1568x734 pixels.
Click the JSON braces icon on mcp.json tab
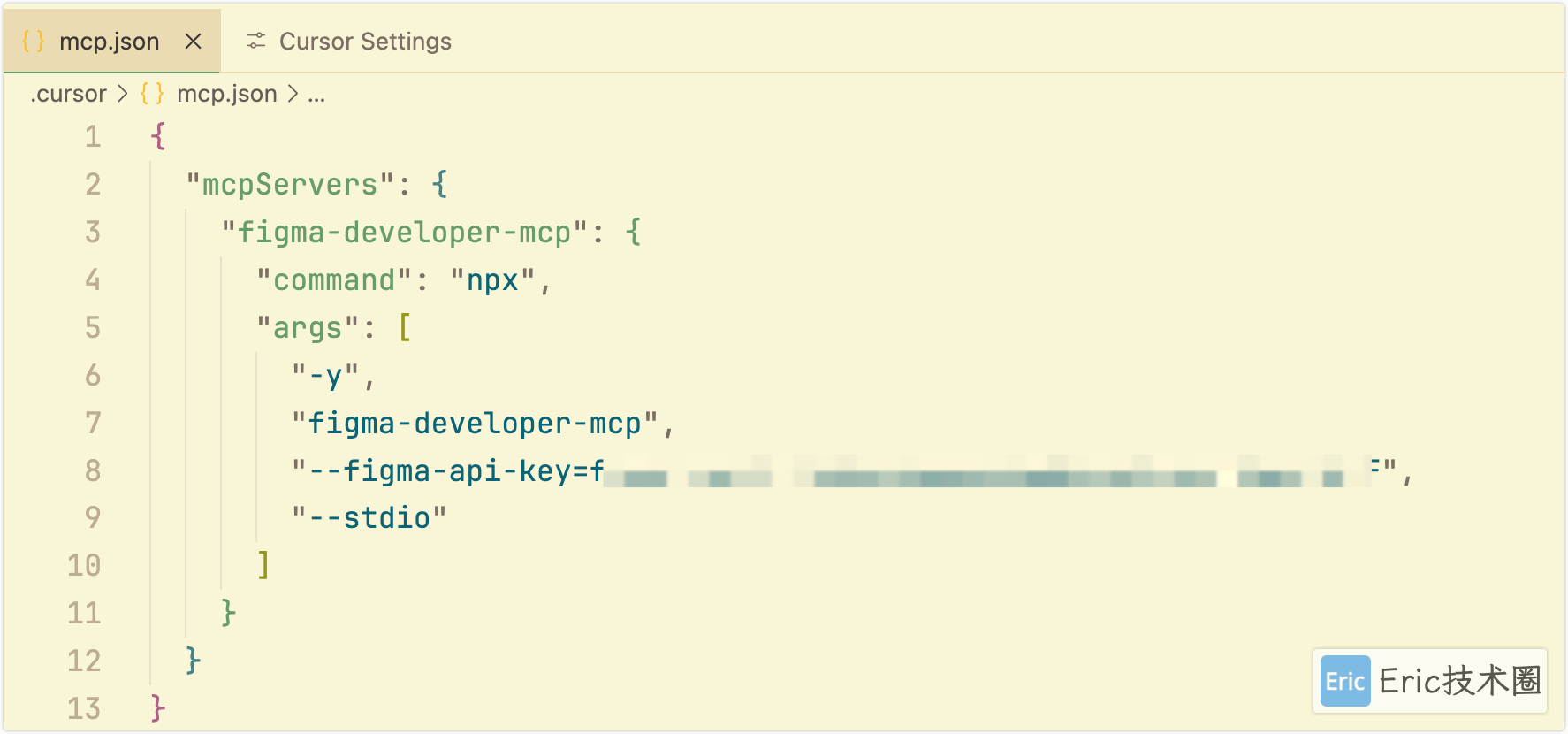(33, 41)
